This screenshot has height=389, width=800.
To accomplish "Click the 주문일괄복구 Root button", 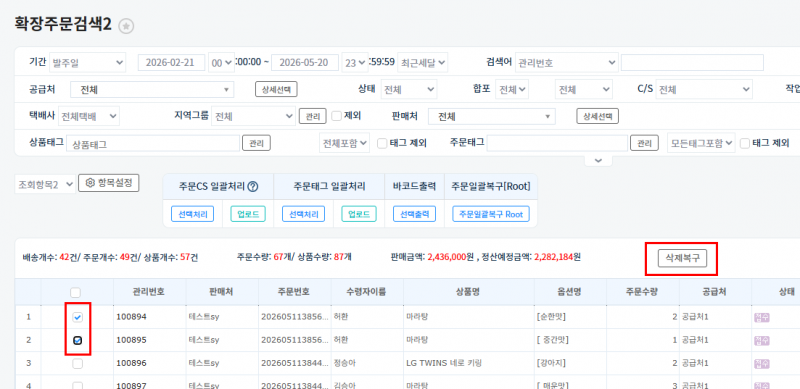I will pos(491,214).
